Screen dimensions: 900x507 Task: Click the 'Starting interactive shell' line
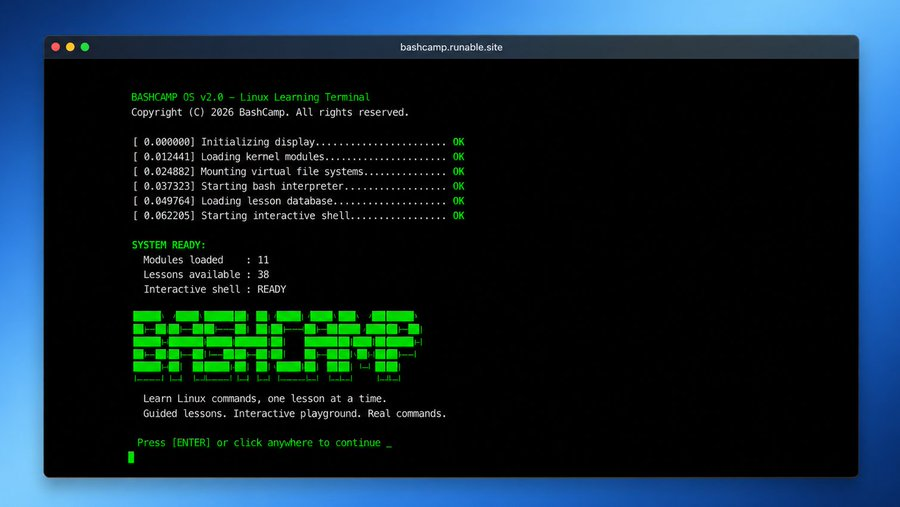[298, 216]
